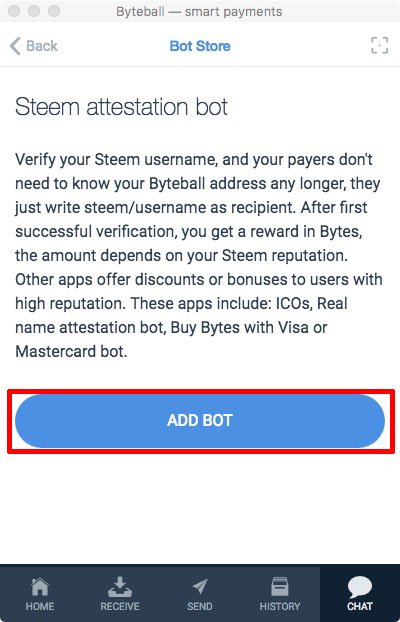
Task: Open the SEND tab label
Action: pos(200,607)
